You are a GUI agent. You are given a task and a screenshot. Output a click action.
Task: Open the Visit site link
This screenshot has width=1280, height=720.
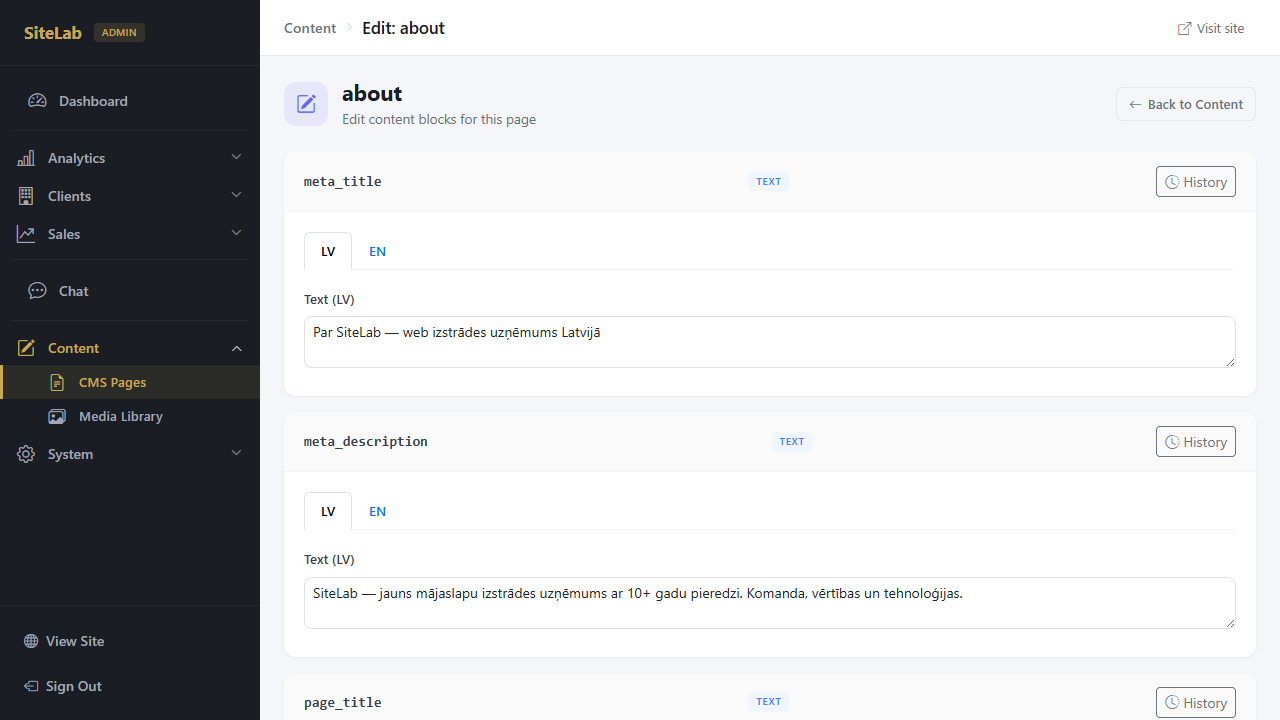tap(1210, 28)
